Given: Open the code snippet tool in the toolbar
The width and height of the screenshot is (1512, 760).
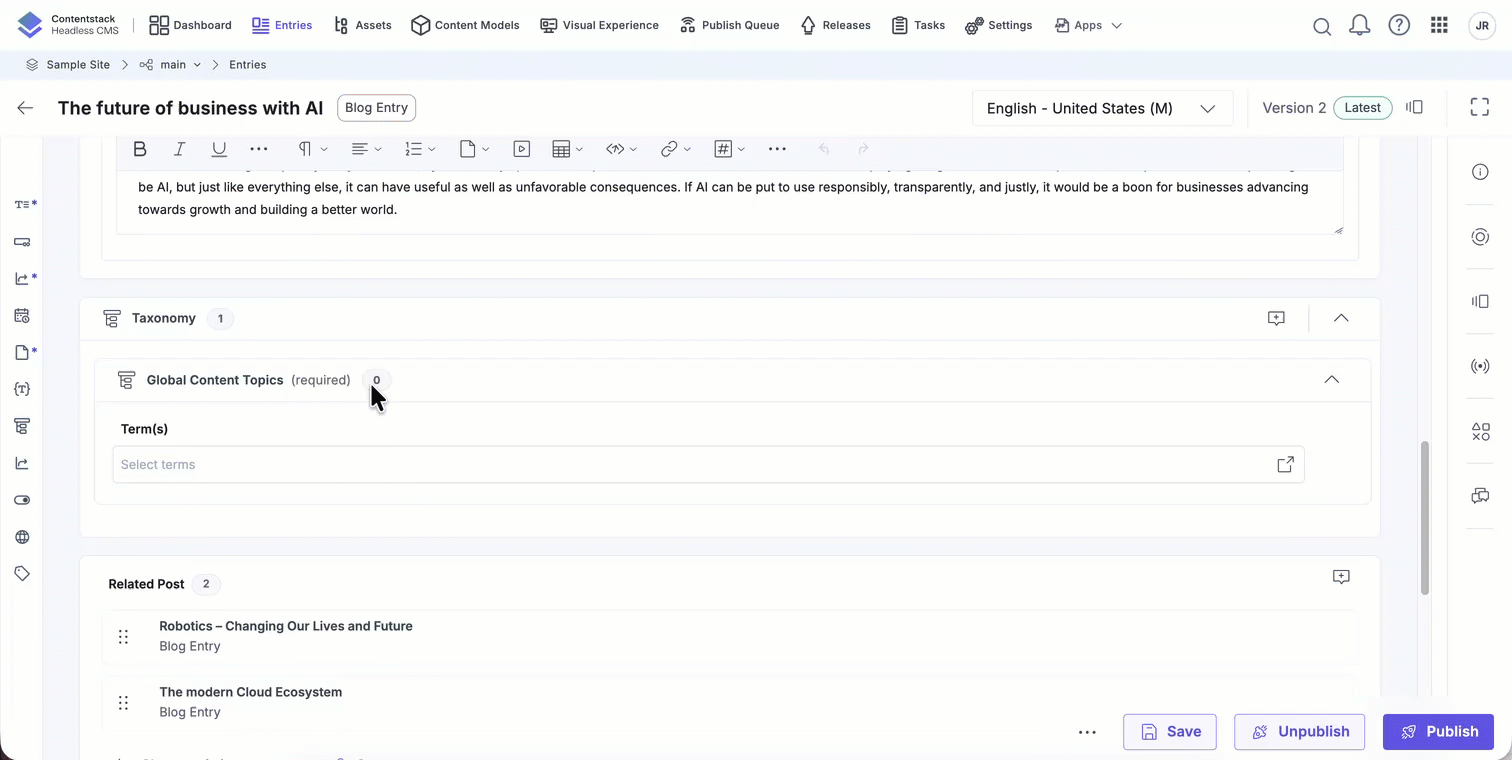Looking at the screenshot, I should (x=615, y=149).
